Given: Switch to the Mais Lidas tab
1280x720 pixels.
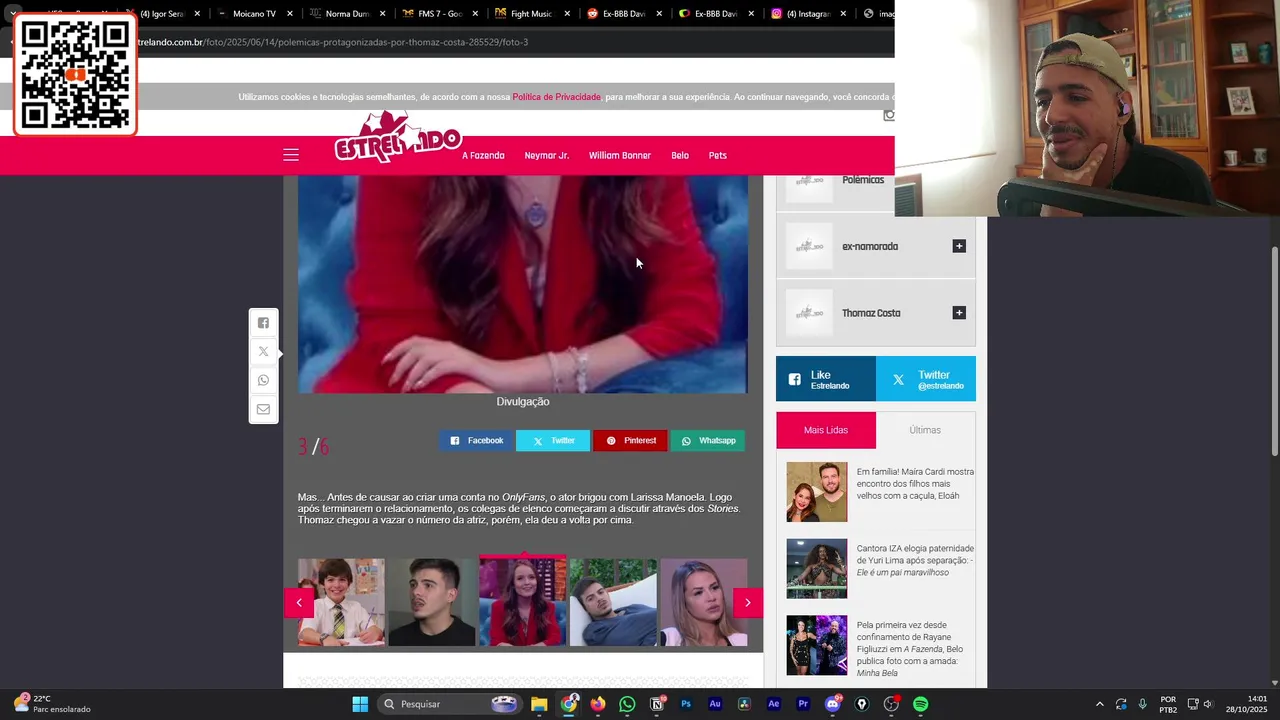Looking at the screenshot, I should [x=826, y=430].
